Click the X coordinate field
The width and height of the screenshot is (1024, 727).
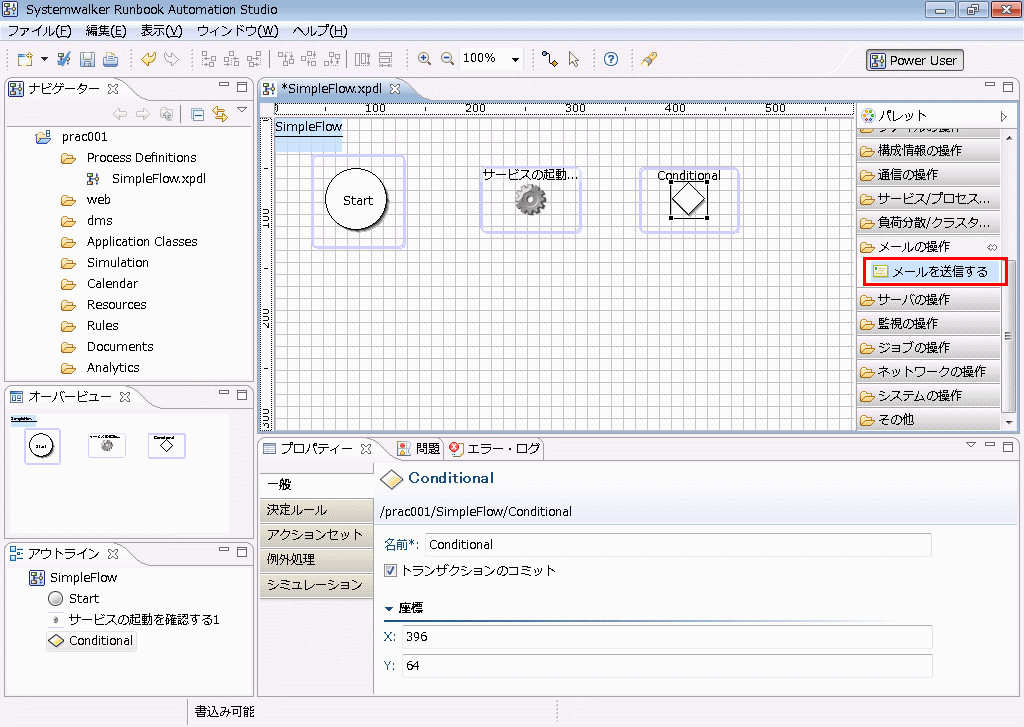pyautogui.click(x=667, y=637)
